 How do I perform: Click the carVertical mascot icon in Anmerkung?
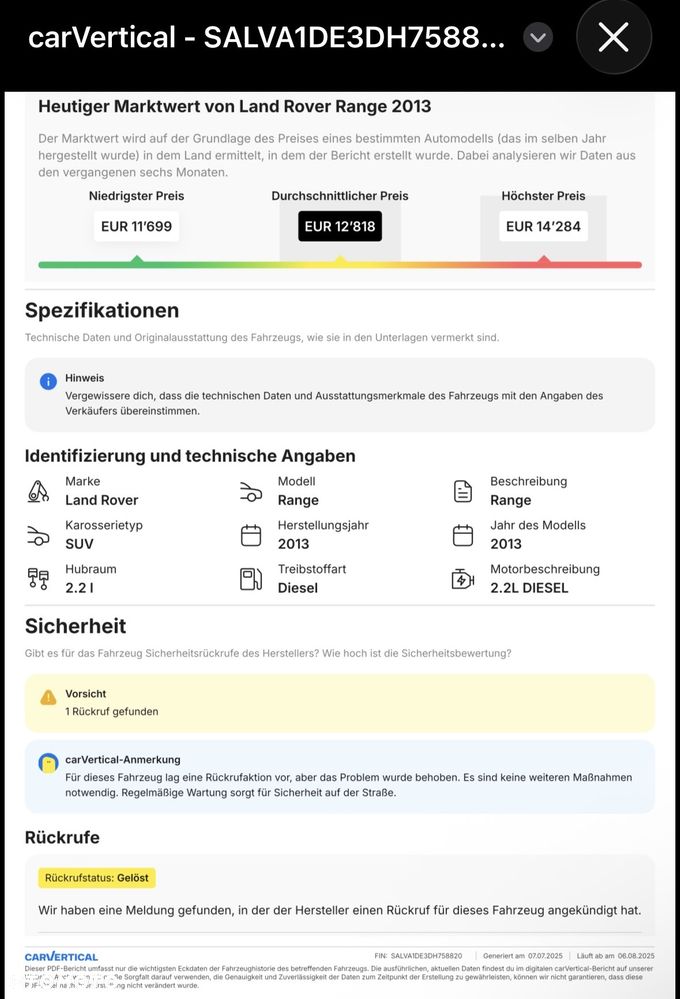(x=48, y=763)
